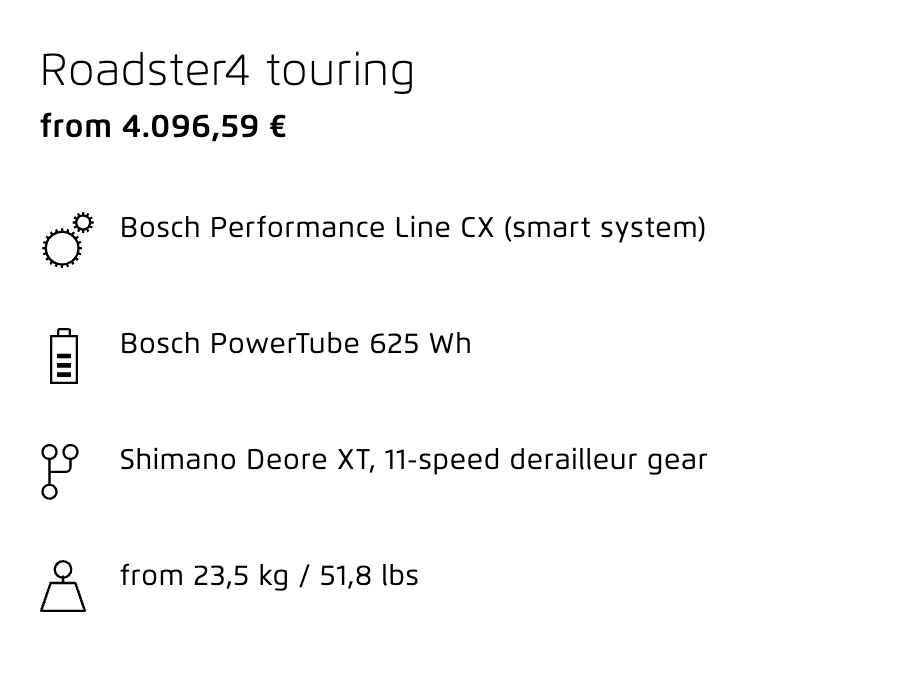Click the from 23,5 kg weight text
Screen dimensions: 898x694
pos(204,575)
